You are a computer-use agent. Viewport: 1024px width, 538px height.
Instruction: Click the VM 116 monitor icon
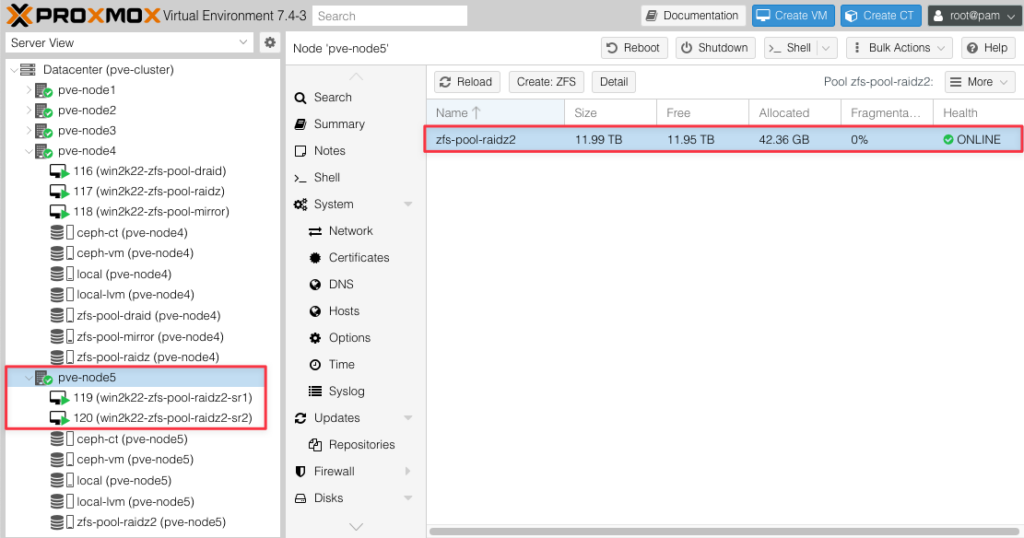[x=59, y=172]
